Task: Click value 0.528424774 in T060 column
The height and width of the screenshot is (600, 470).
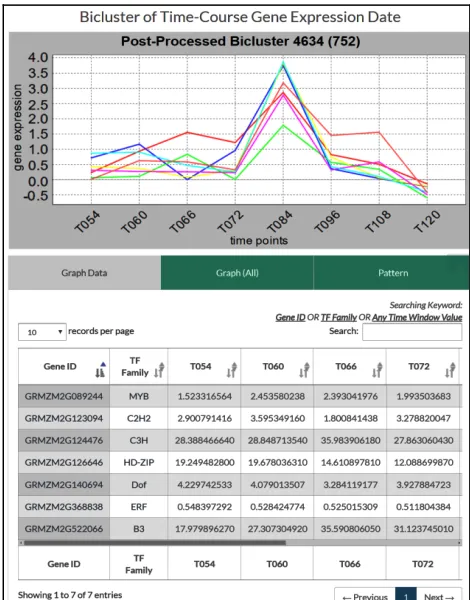Action: (277, 507)
